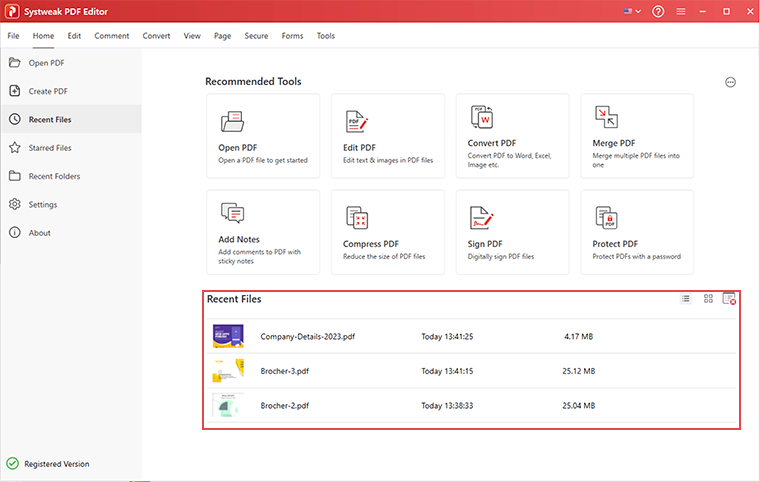The height and width of the screenshot is (482, 760).
Task: Open the Comment tab
Action: [x=111, y=36]
